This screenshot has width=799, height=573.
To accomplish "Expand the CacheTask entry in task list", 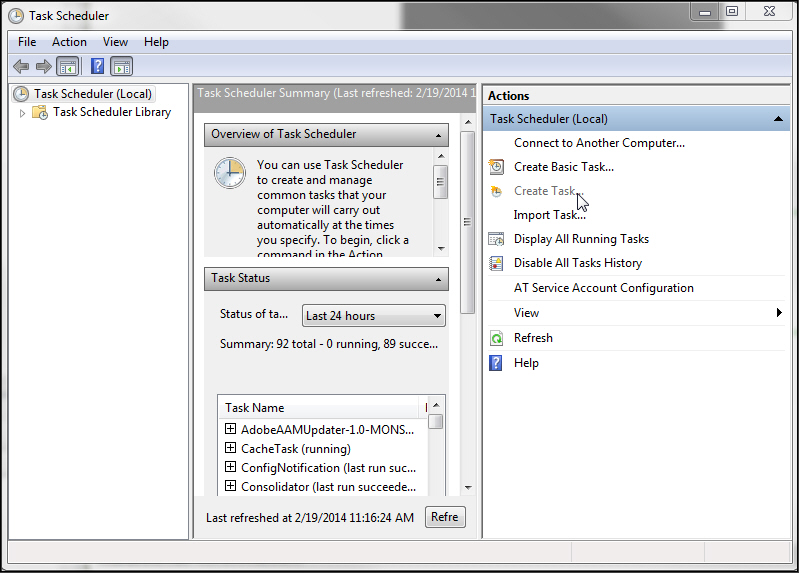I will click(x=230, y=449).
